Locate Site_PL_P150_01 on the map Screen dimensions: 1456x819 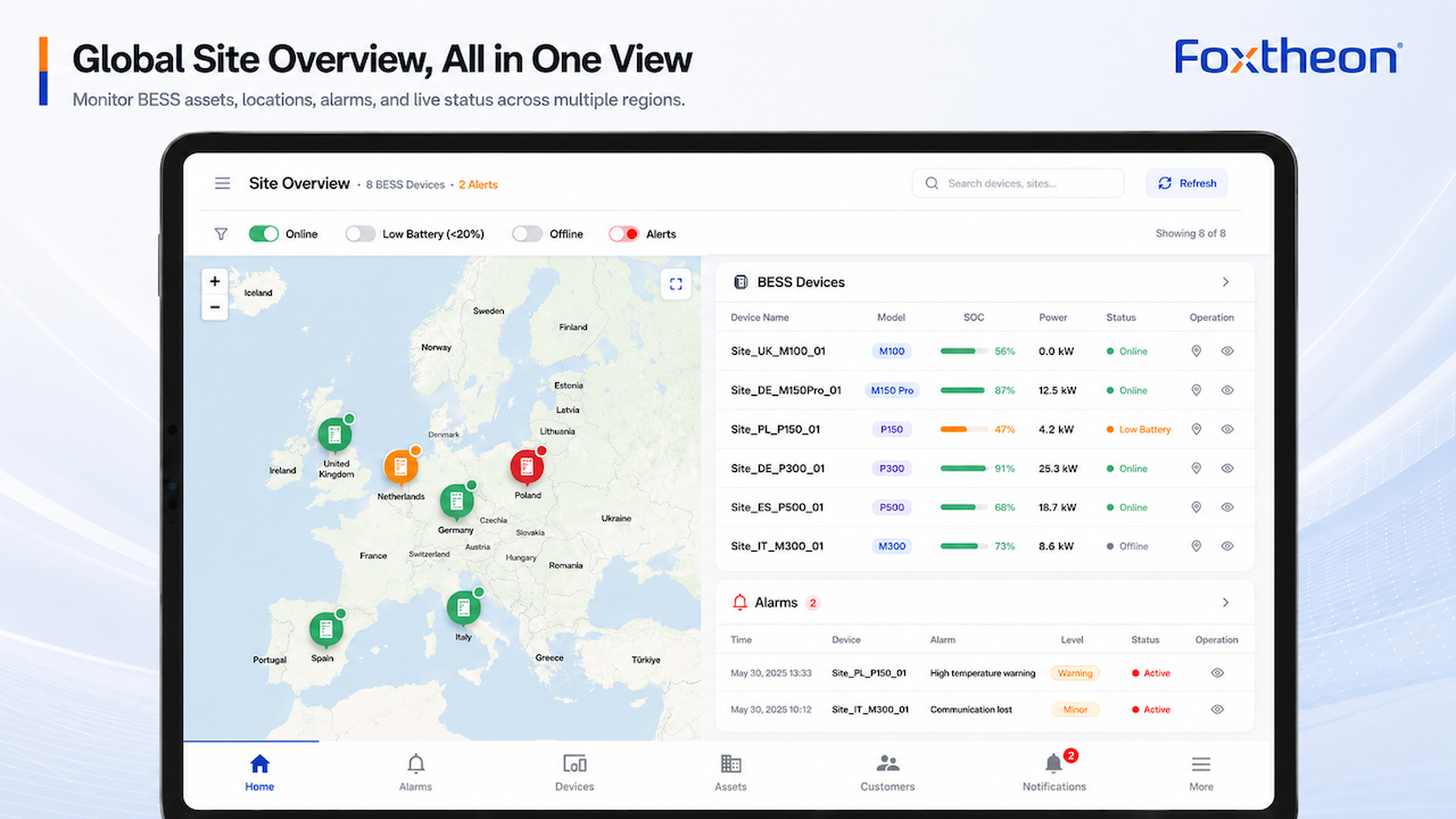[1196, 429]
